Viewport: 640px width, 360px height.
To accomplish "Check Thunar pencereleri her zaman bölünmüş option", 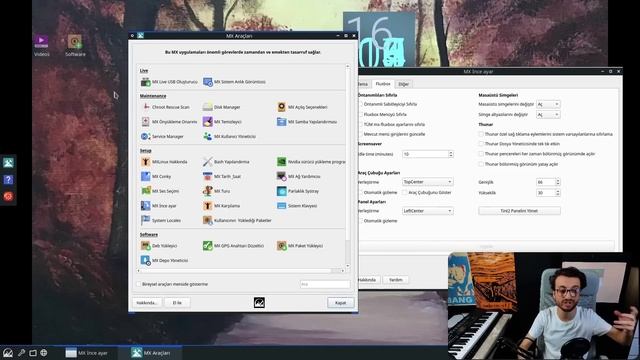I will coord(481,154).
